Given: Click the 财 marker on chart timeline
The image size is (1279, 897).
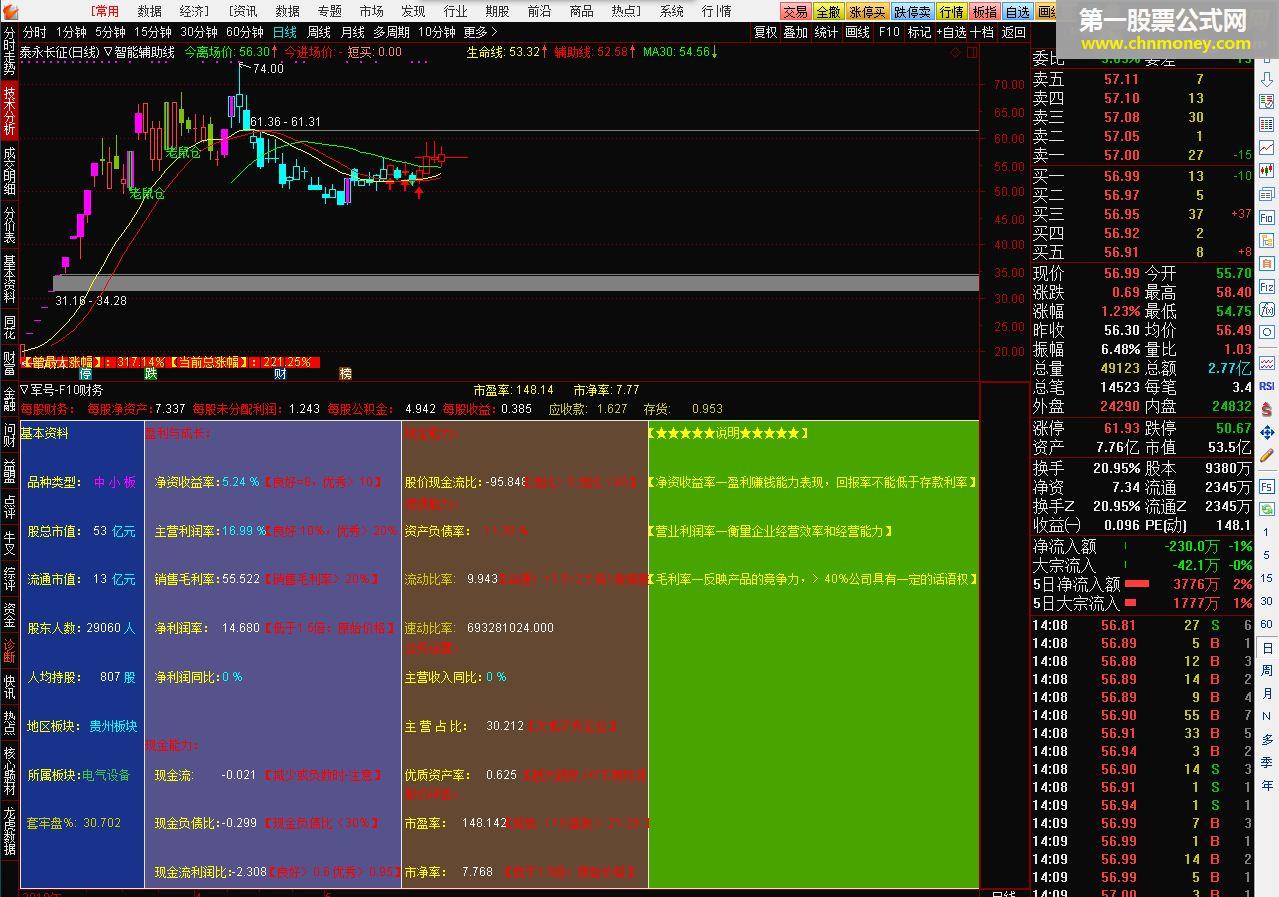Looking at the screenshot, I should 281,373.
